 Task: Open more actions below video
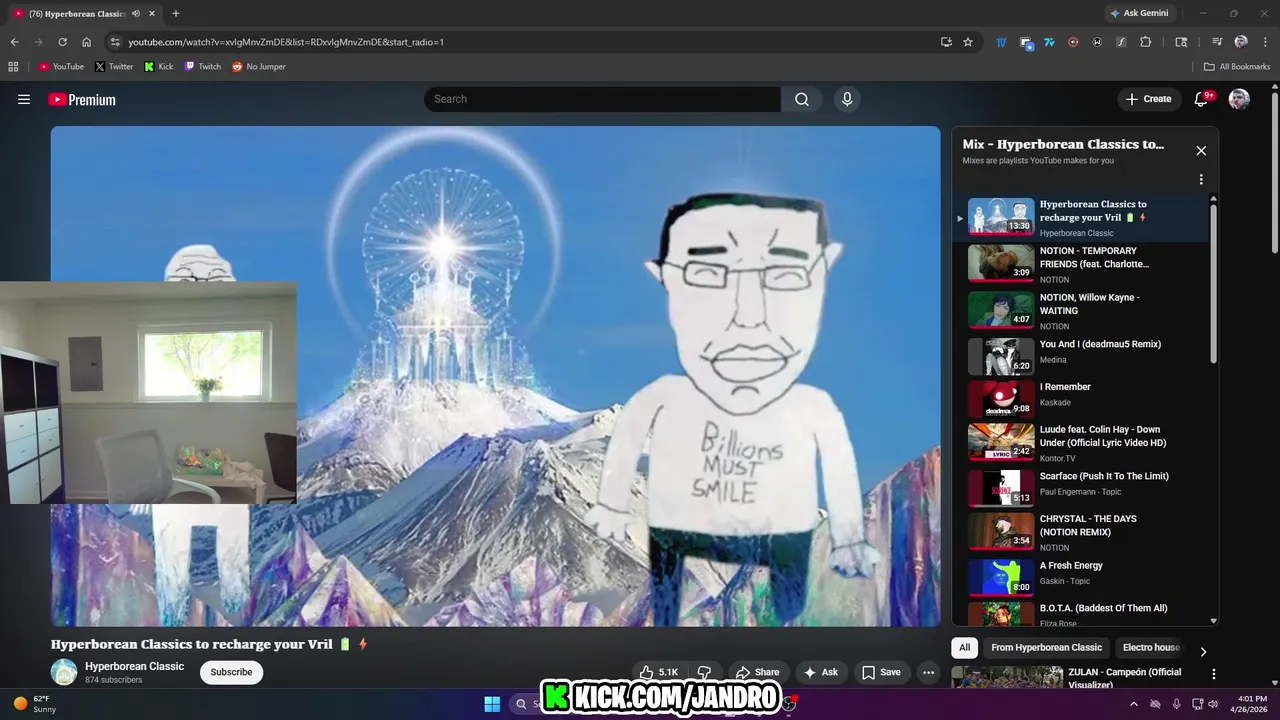[x=929, y=672]
